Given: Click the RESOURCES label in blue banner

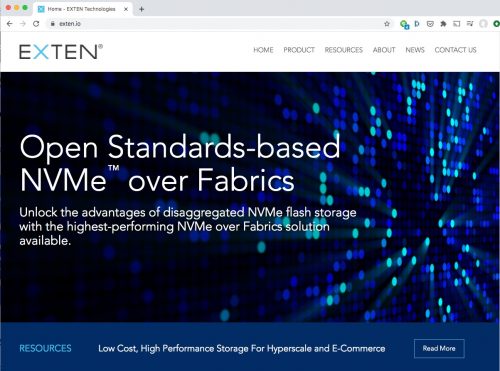Looking at the screenshot, I should click(45, 349).
